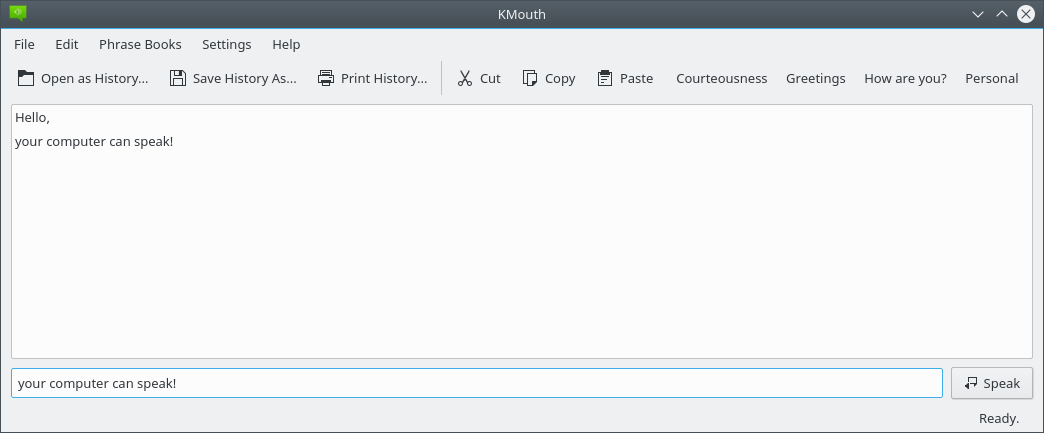Open the Help menu
Viewport: 1044px width, 433px height.
tap(286, 44)
